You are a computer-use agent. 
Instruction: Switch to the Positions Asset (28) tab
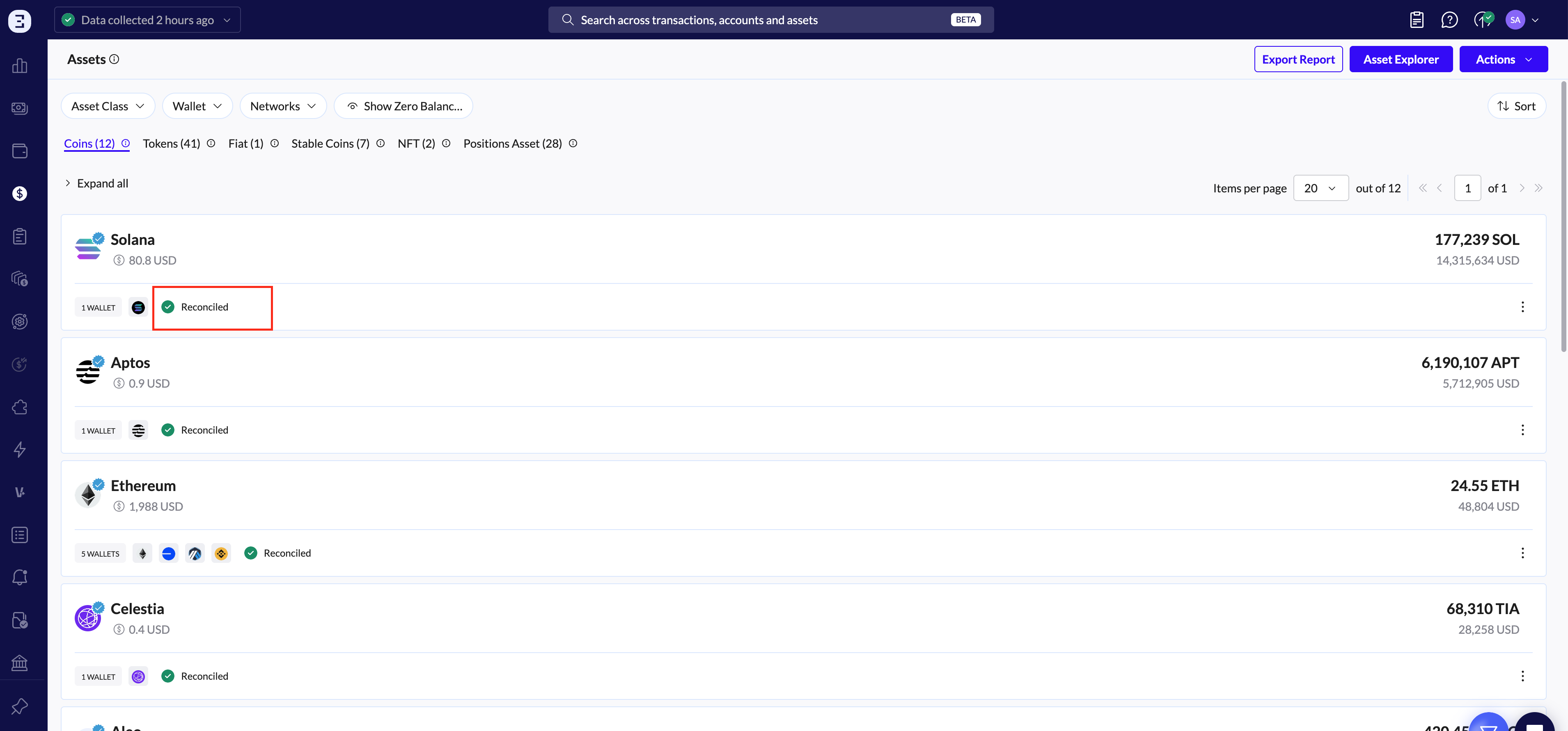point(513,144)
